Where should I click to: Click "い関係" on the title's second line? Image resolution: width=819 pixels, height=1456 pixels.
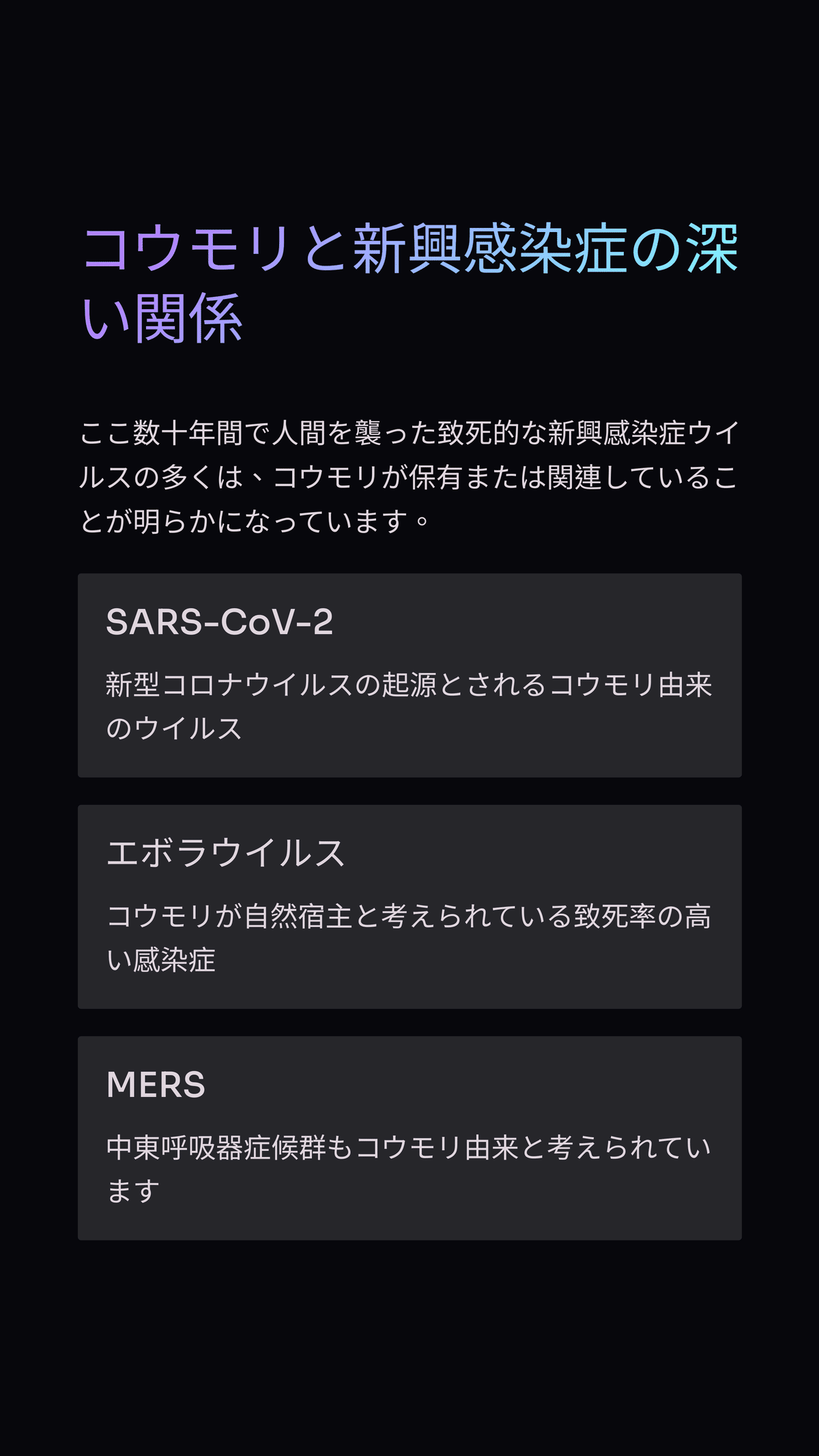(x=162, y=318)
